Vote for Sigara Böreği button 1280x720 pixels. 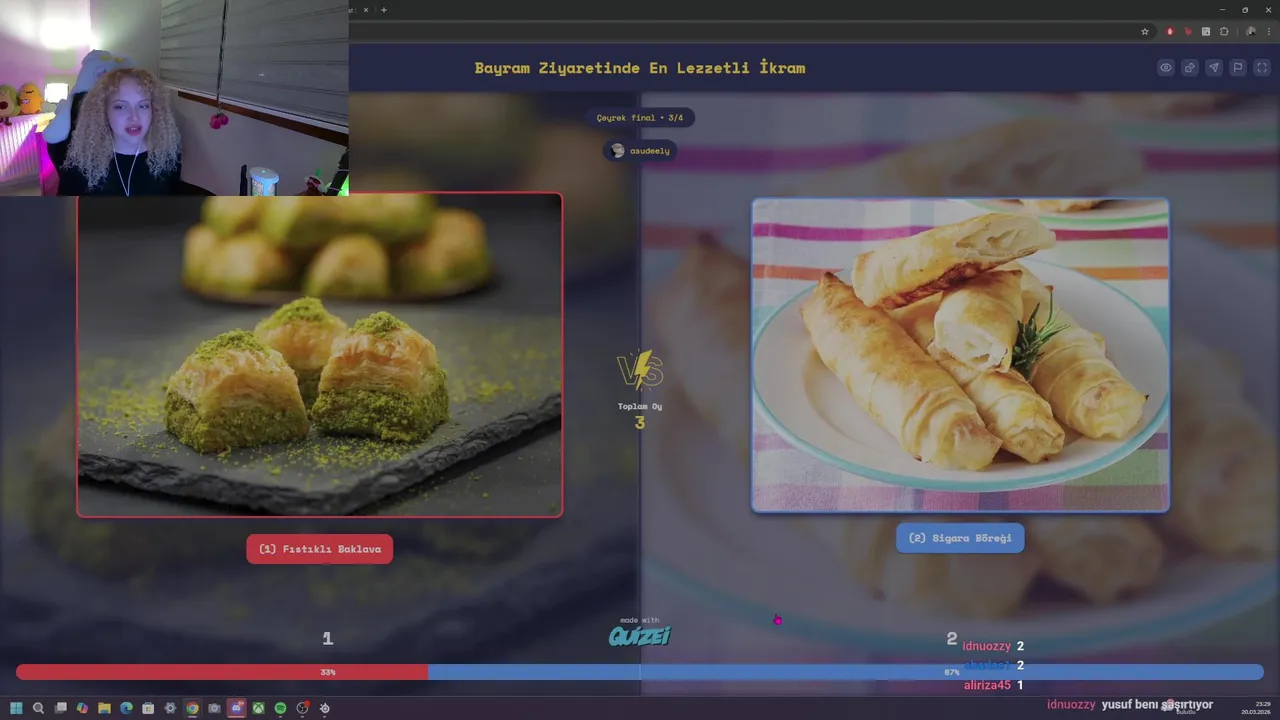(960, 538)
